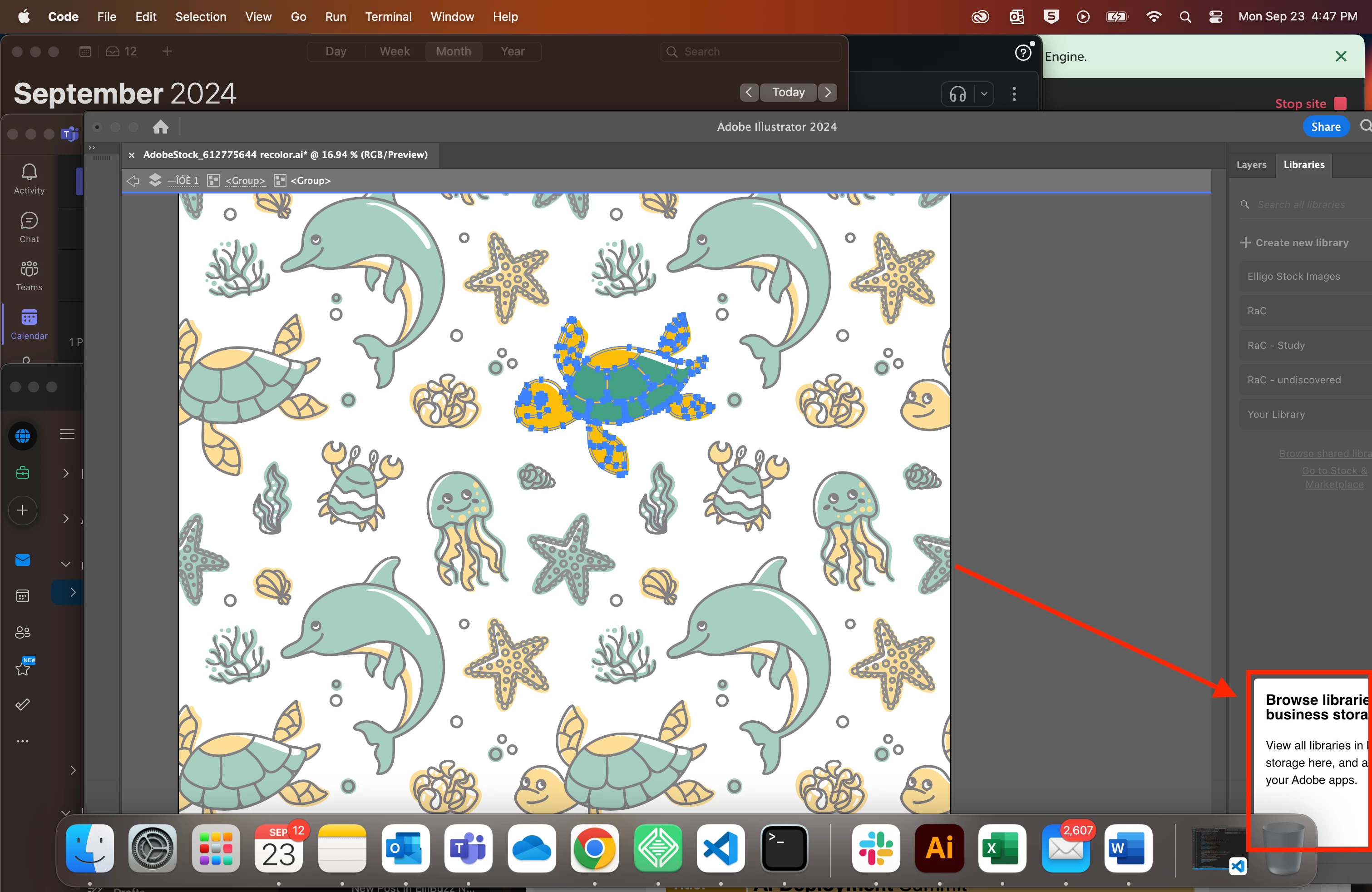Open Activity in Teams sidebar
Image resolution: width=1372 pixels, height=892 pixels.
click(29, 179)
